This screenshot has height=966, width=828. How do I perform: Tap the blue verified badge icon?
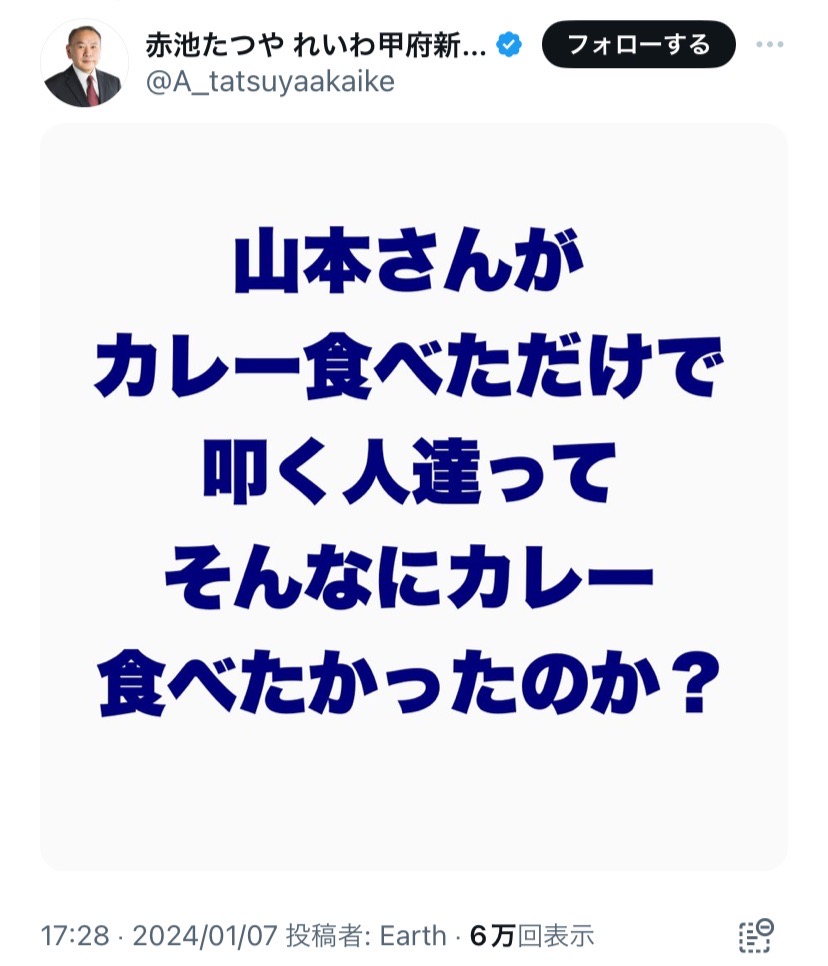coord(509,44)
